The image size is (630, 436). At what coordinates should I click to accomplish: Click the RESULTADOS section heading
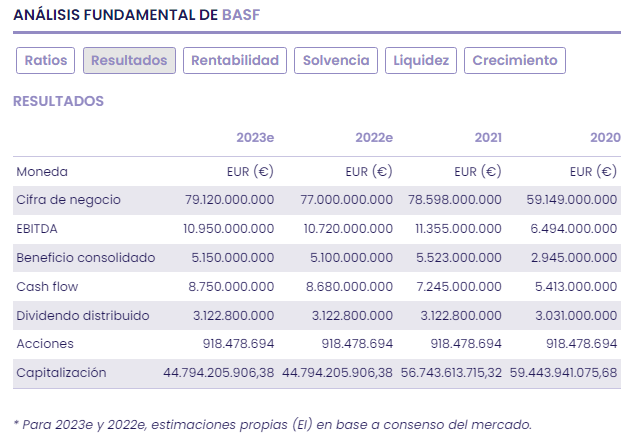58,101
